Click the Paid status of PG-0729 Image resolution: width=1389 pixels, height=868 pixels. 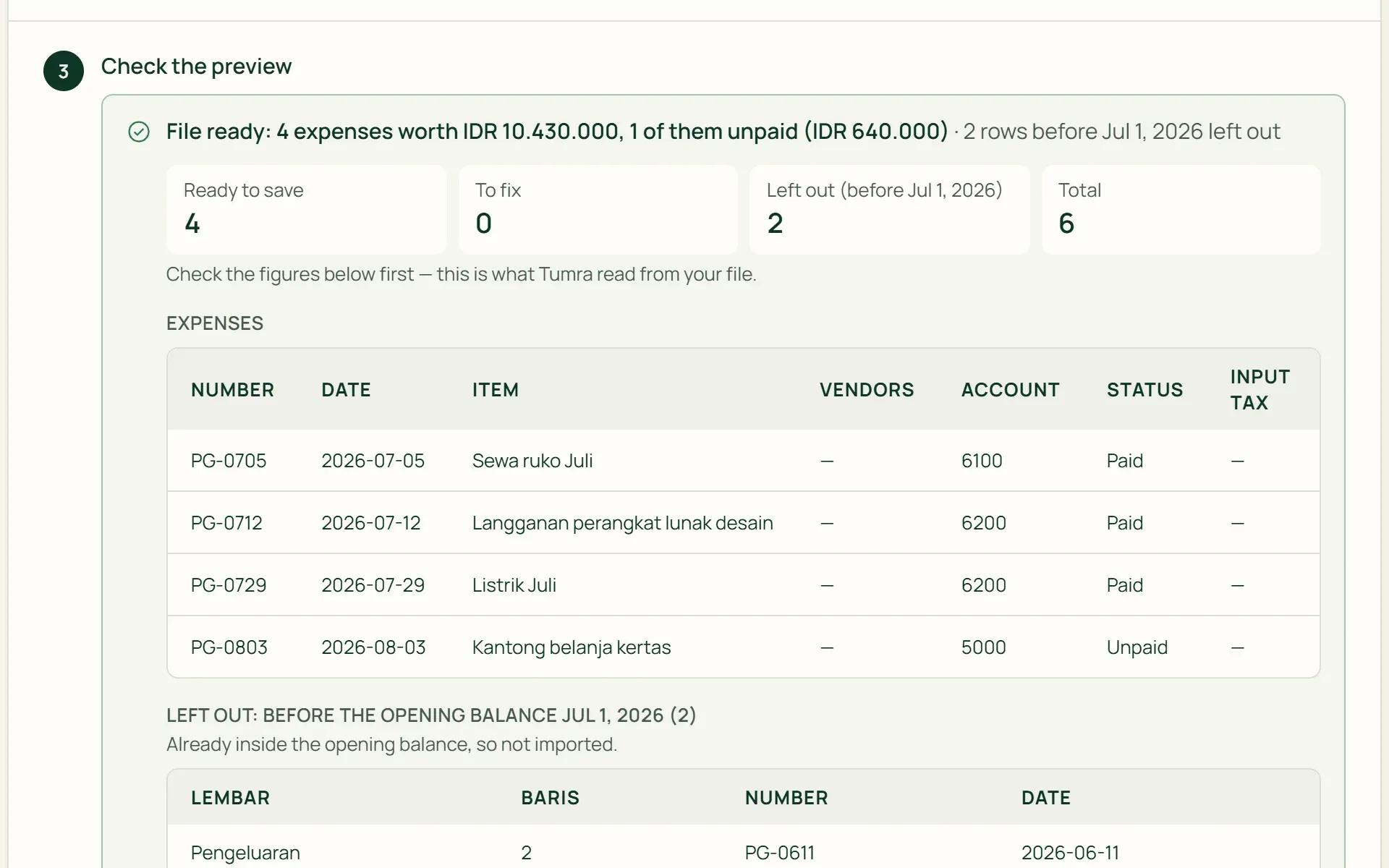1125,585
